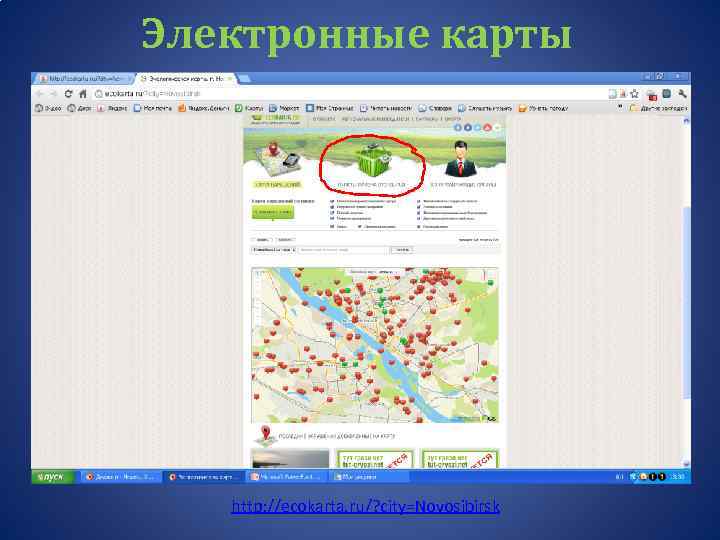720x540 pixels.
Task: Click the map-pin icon below the map
Action: click(265, 435)
